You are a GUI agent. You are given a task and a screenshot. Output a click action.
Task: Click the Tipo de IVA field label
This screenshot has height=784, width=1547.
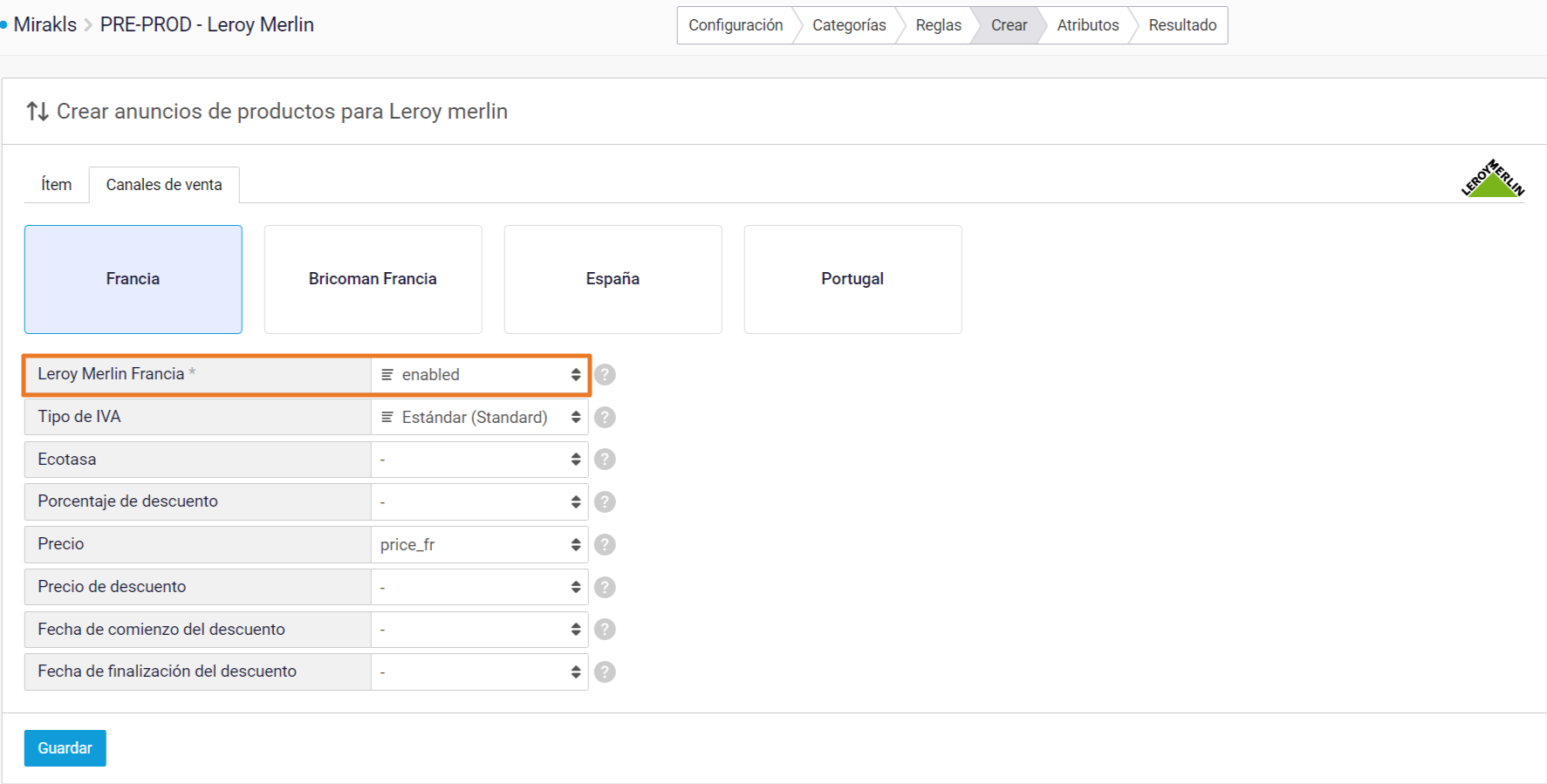79,417
